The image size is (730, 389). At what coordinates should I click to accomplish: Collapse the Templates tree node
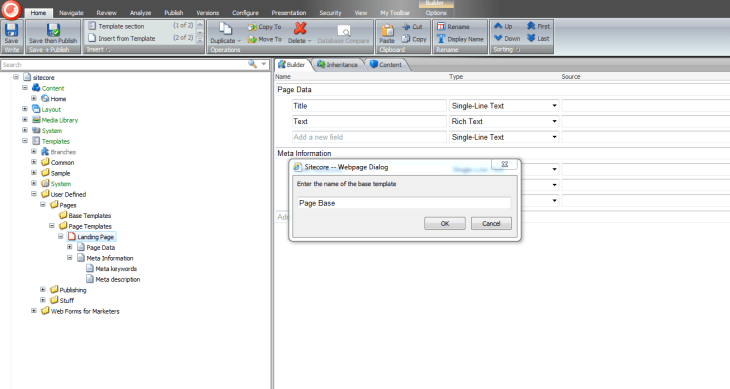click(25, 141)
